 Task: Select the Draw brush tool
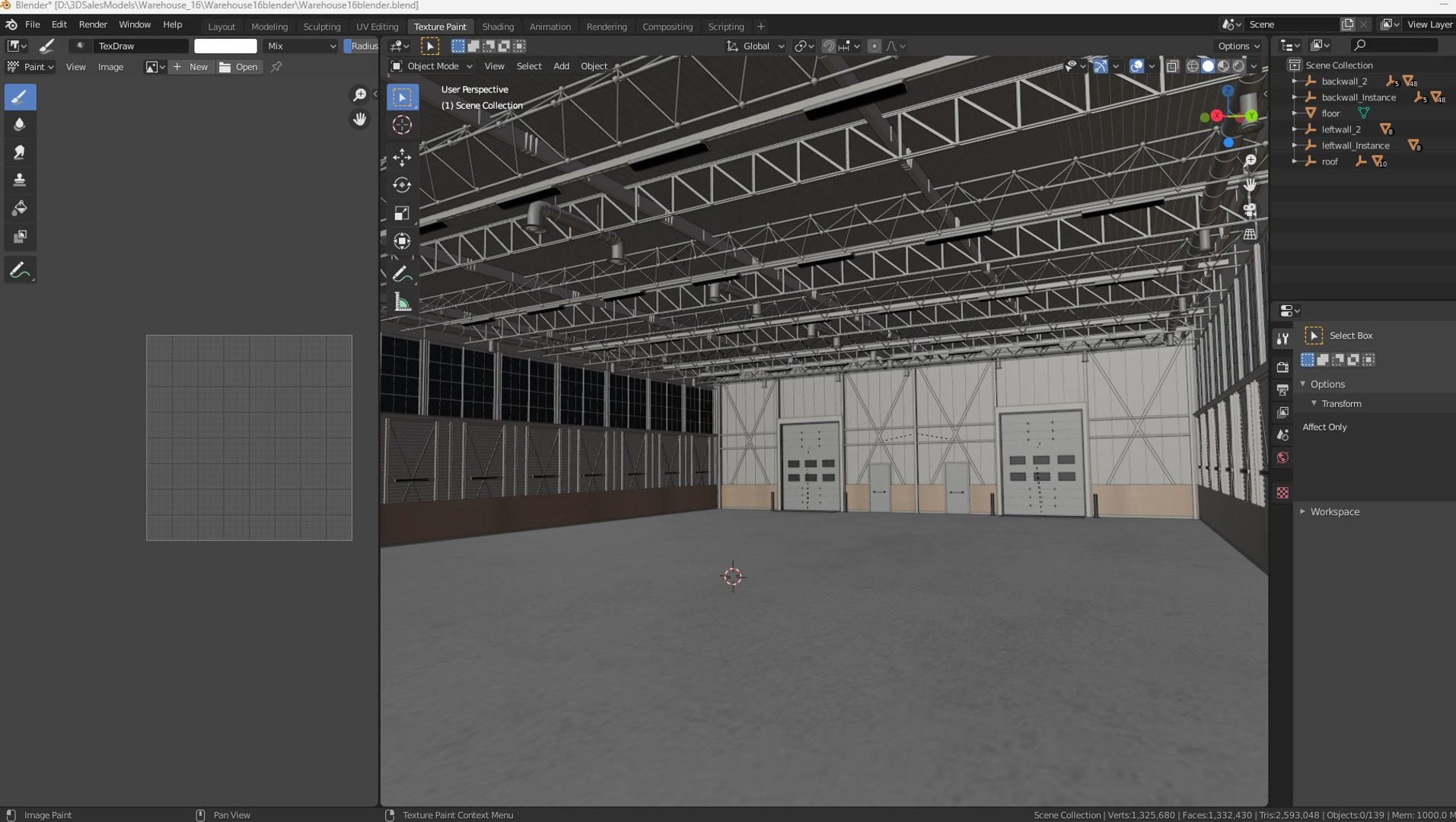pyautogui.click(x=20, y=97)
